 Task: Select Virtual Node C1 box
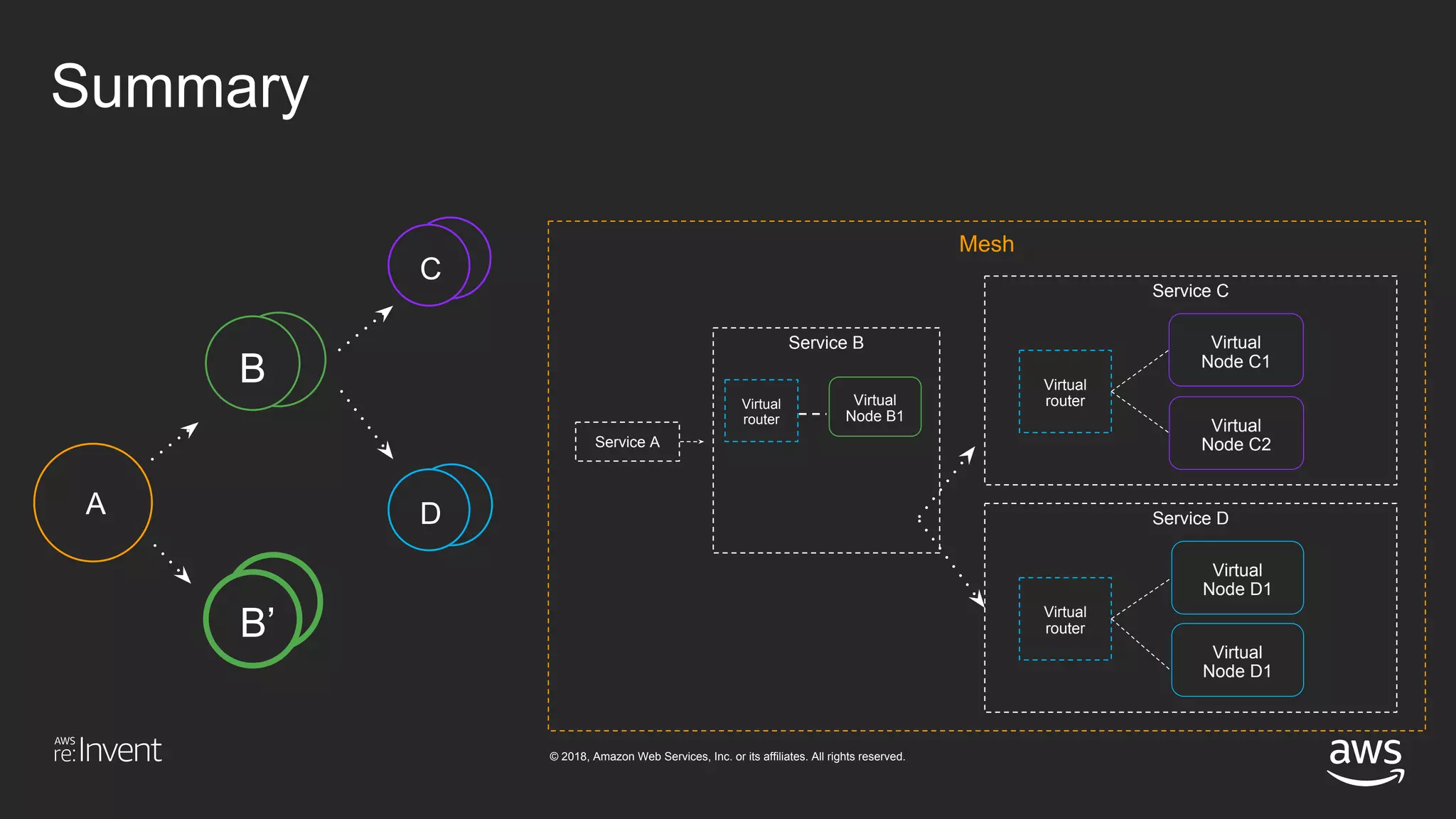1236,350
